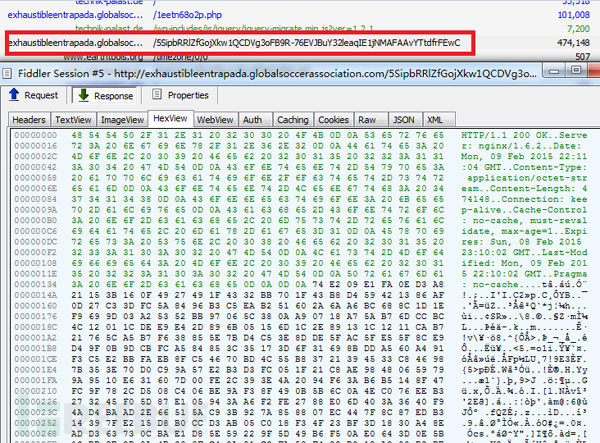
Task: Click the blue up-arrow Request icon
Action: pyautogui.click(x=14, y=94)
